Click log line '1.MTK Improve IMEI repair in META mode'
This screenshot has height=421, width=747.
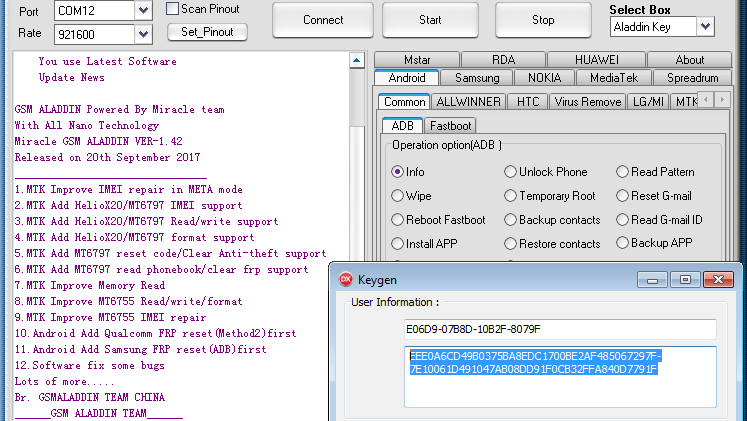coord(129,190)
